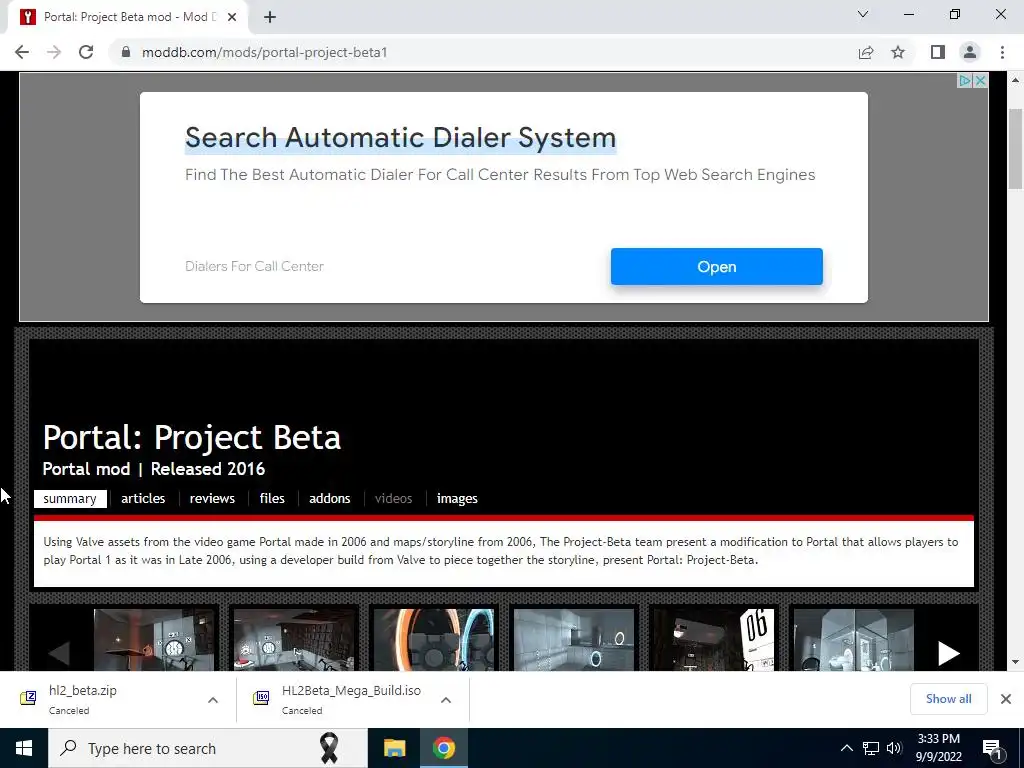Click the browser forward arrow
The width and height of the screenshot is (1024, 768).
54,52
